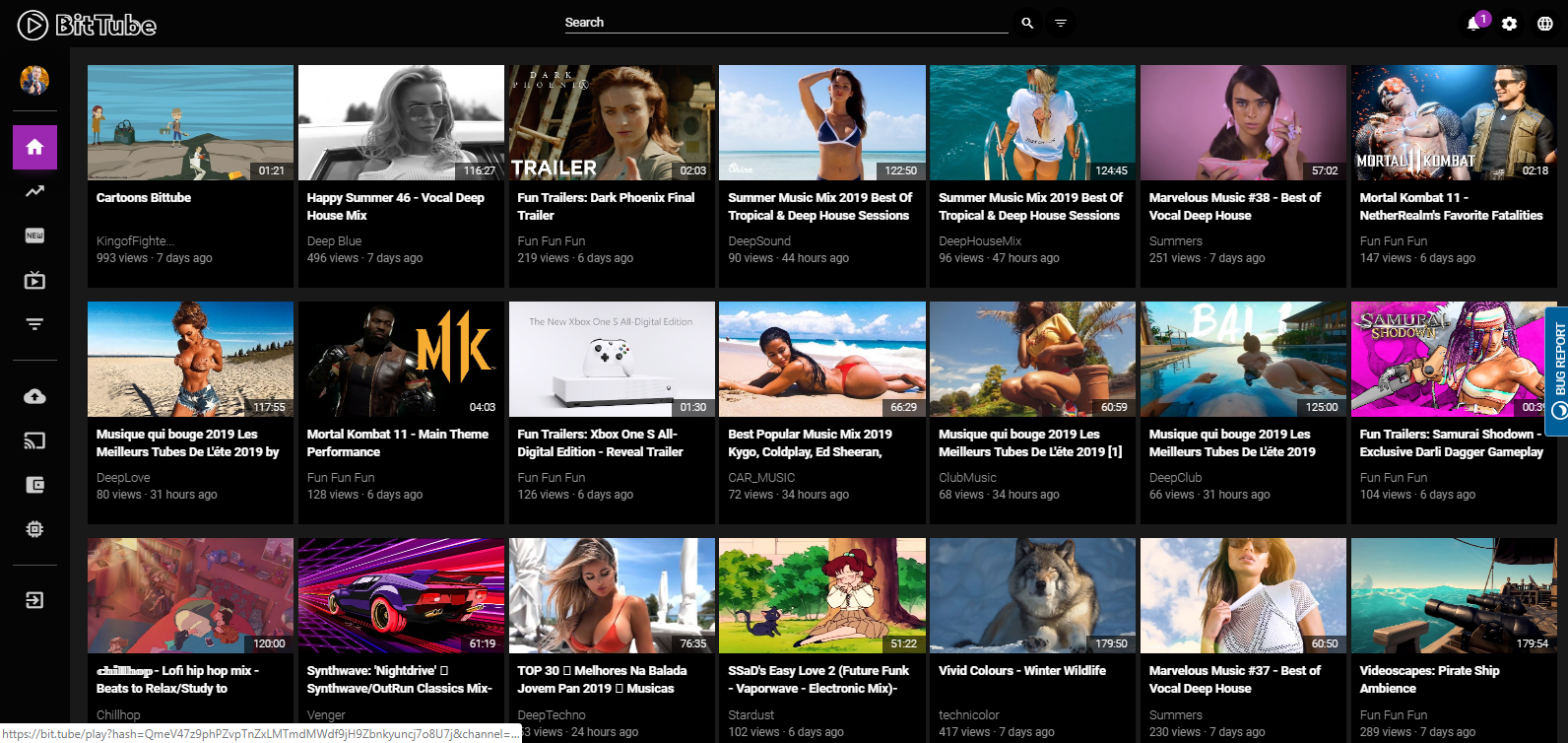Visit the 'DeepClub' channel
The width and height of the screenshot is (1568, 743).
pyautogui.click(x=1176, y=477)
